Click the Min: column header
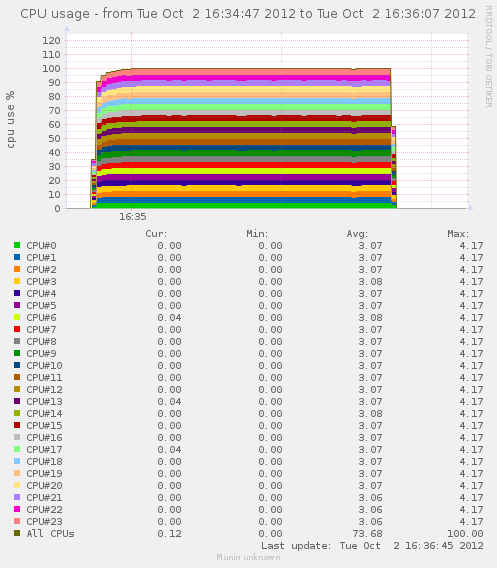 257,234
